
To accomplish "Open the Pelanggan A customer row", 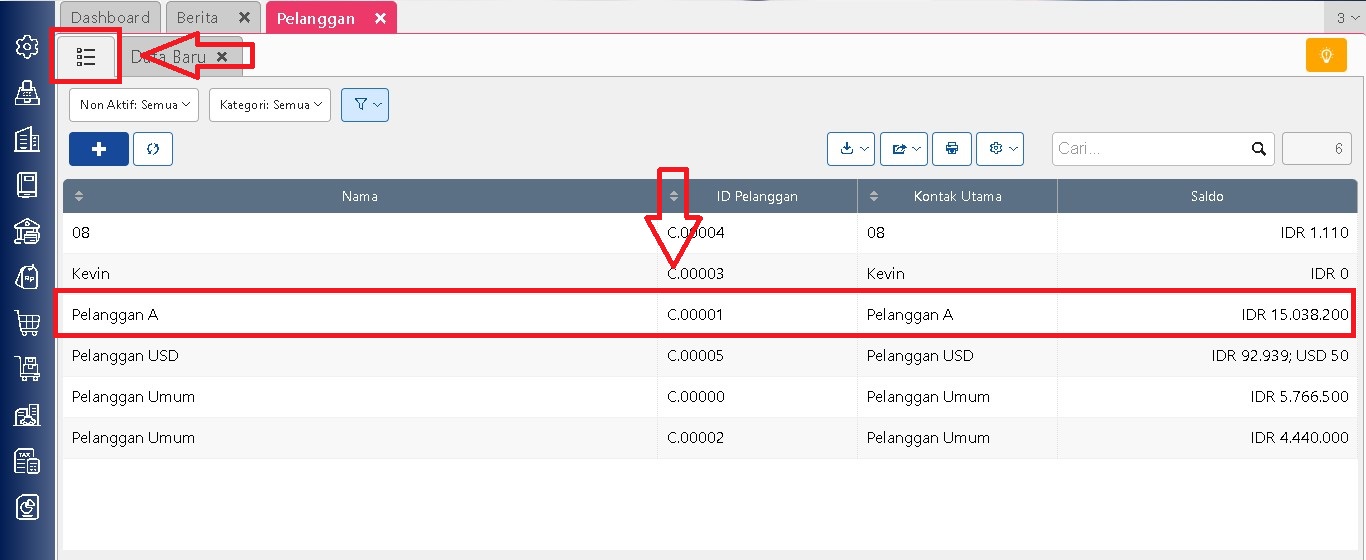I will 360,315.
